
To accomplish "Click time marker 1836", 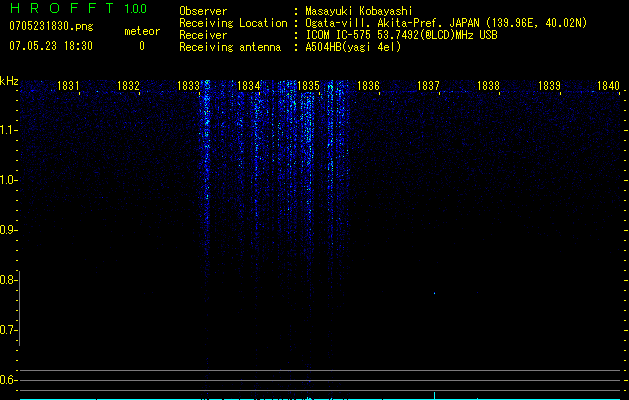I will click(x=368, y=86).
